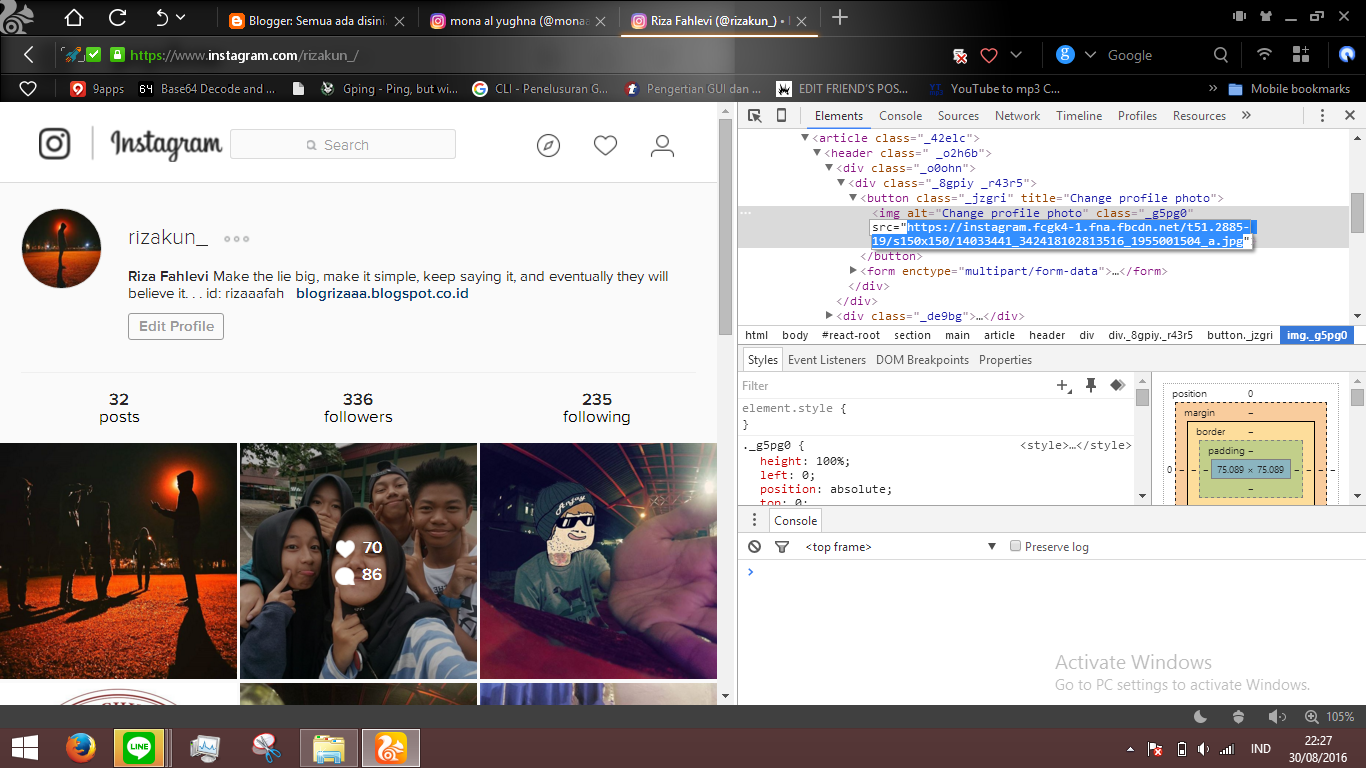Switch to the DevTools Timeline tab
Image resolution: width=1366 pixels, height=768 pixels.
click(x=1079, y=116)
